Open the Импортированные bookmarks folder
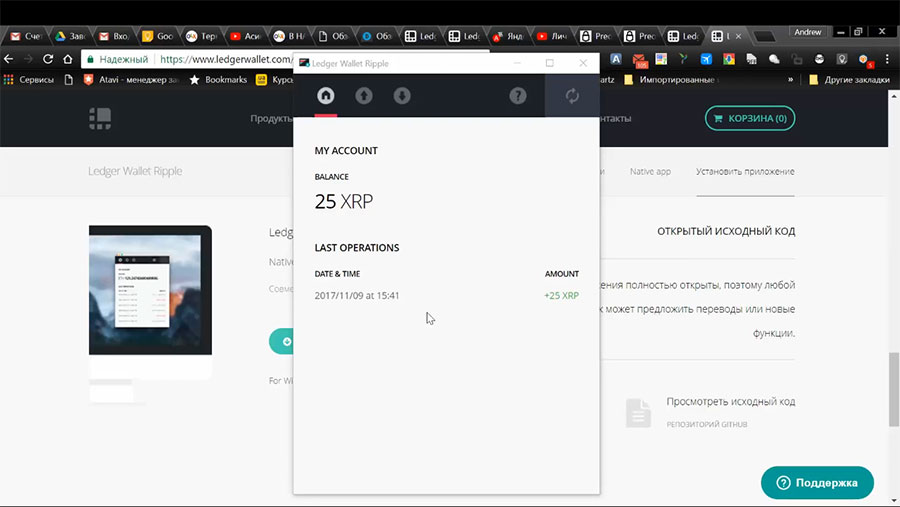900x507 pixels. coord(671,80)
